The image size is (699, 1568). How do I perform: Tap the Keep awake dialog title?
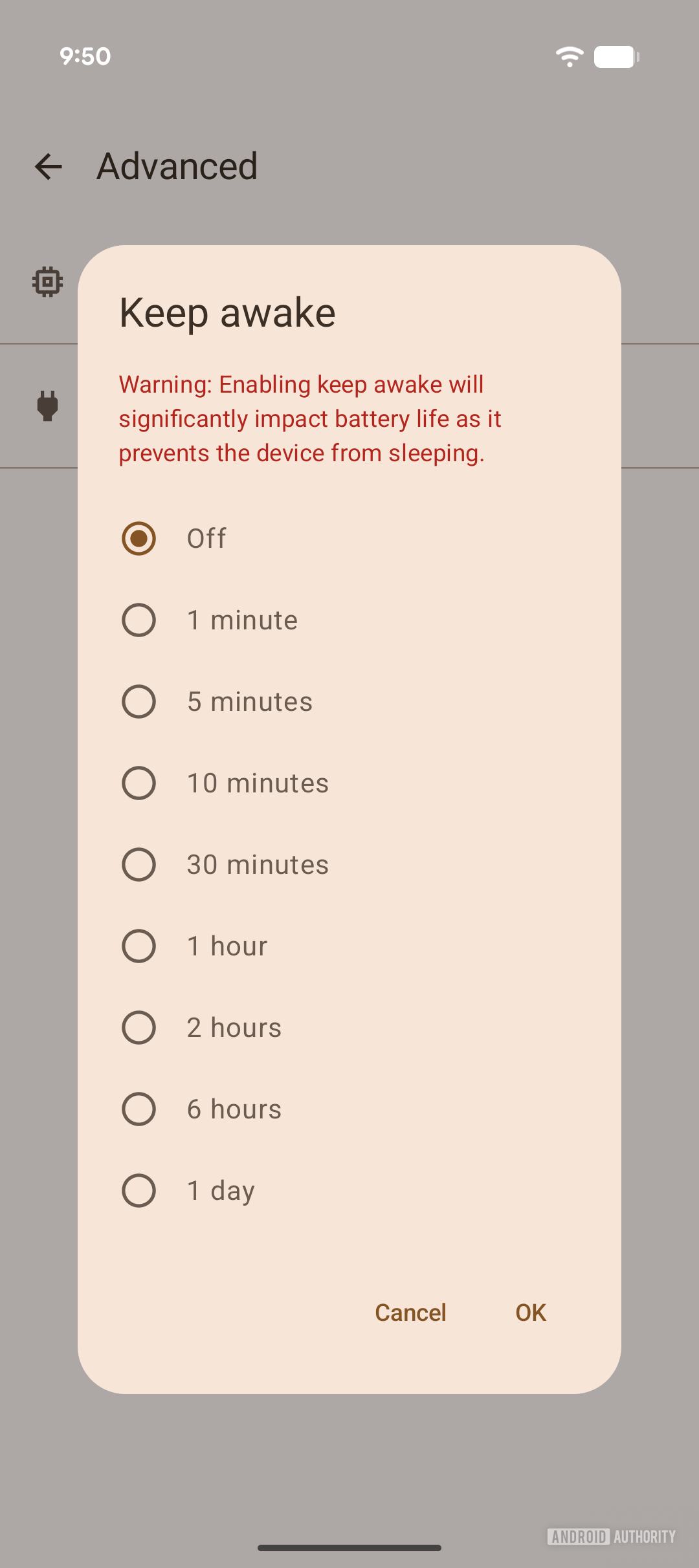point(226,311)
